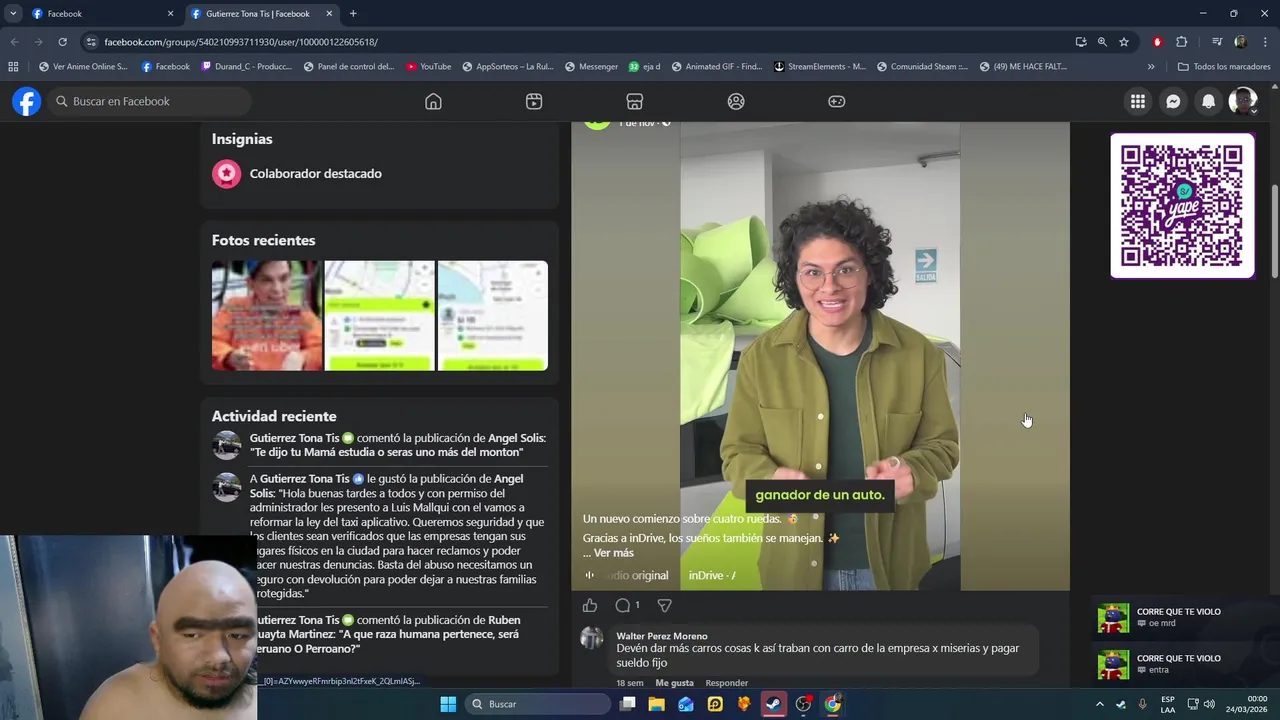Image resolution: width=1280 pixels, height=720 pixels.
Task: Open Marketplace storefront icon
Action: click(634, 101)
